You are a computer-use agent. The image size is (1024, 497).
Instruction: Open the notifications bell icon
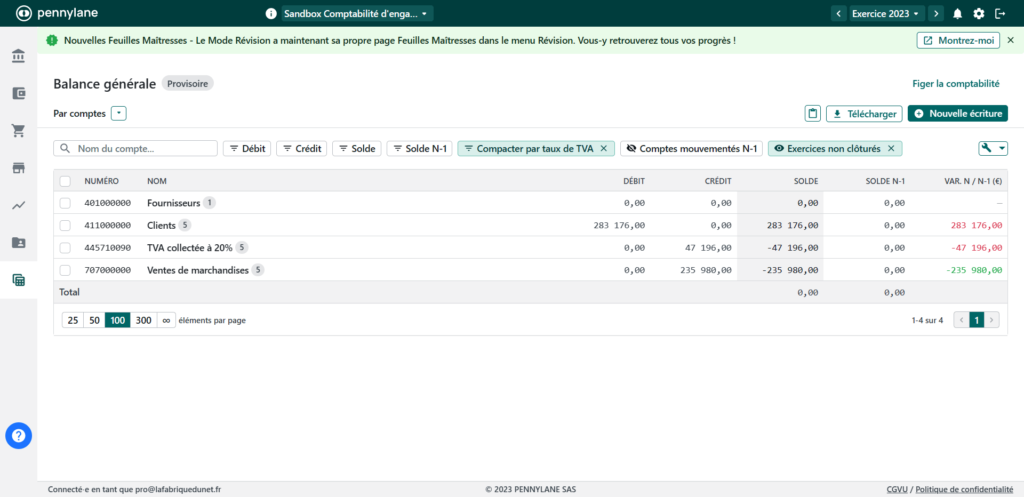(x=957, y=13)
